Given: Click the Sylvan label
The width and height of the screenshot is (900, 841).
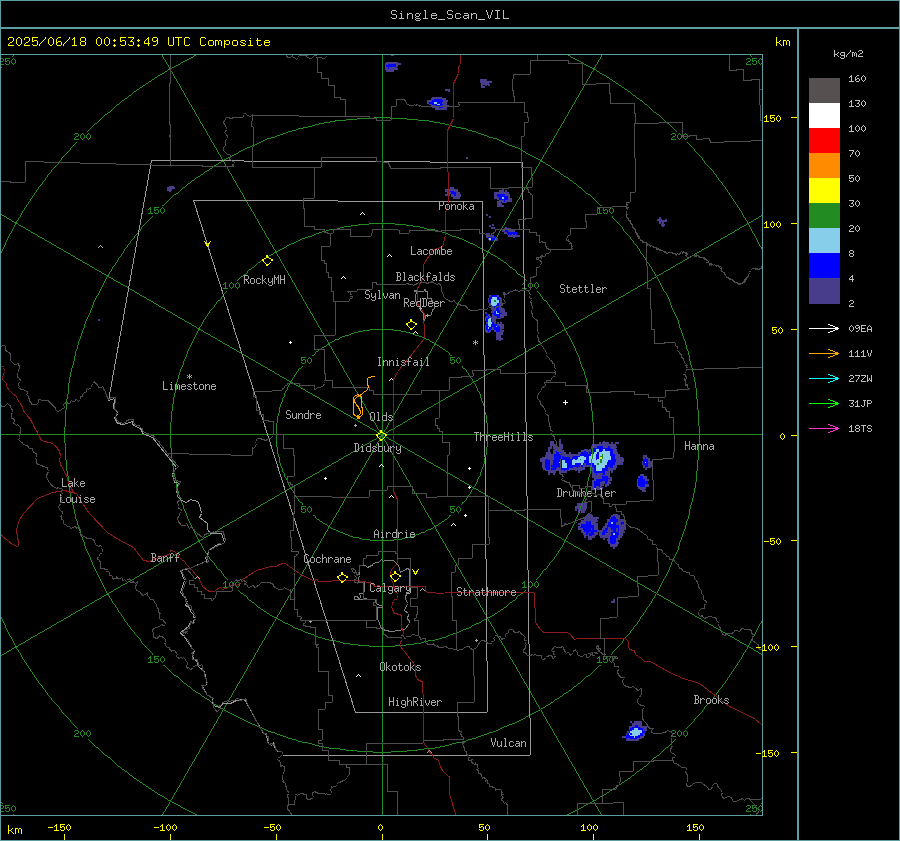Looking at the screenshot, I should (x=382, y=295).
